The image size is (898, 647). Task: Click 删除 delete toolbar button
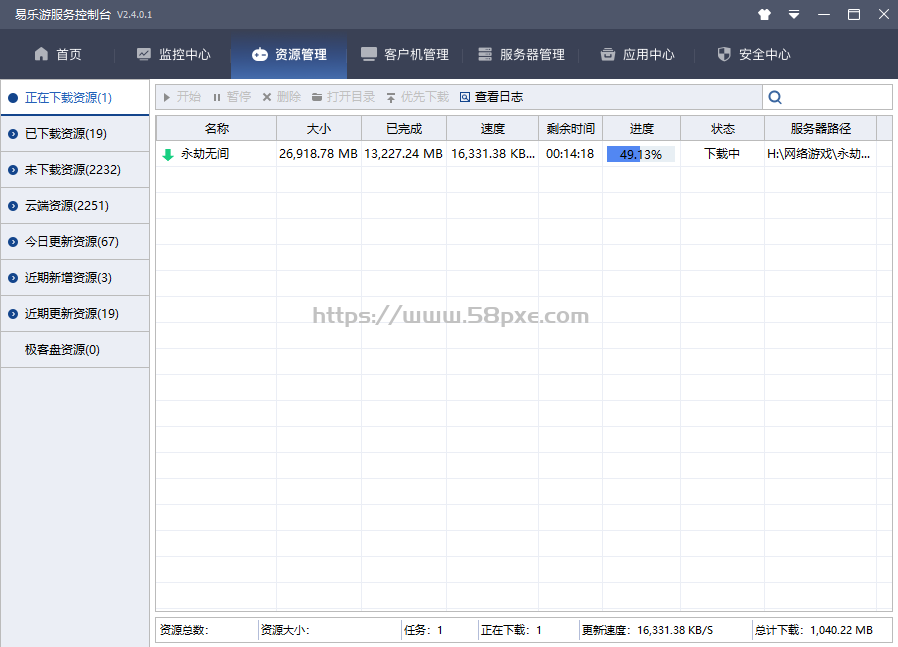pos(282,97)
